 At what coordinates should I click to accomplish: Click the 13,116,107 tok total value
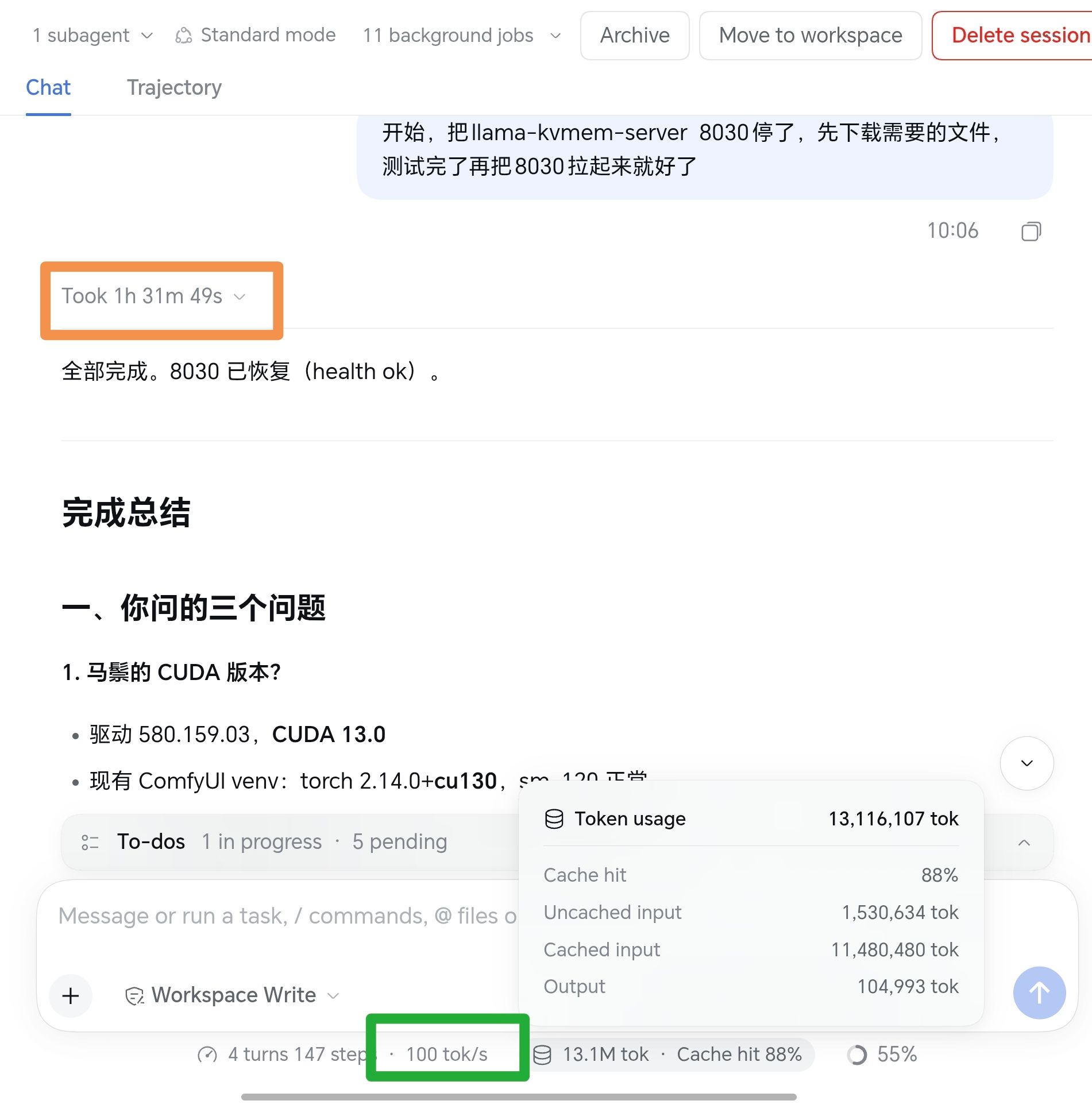(x=893, y=818)
